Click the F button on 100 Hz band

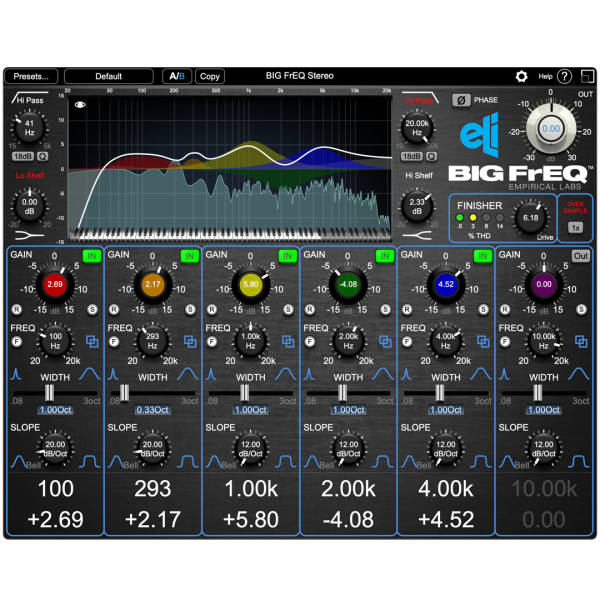(x=16, y=341)
